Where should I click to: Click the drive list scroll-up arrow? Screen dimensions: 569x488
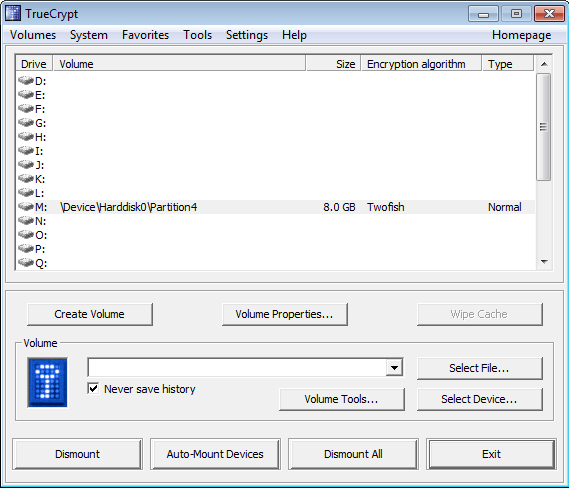pyautogui.click(x=544, y=64)
